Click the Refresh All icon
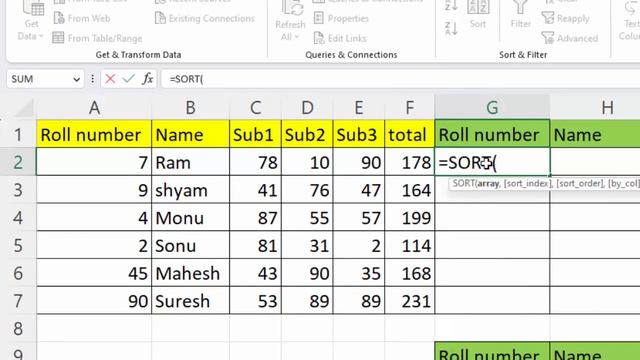640x360 pixels. pyautogui.click(x=292, y=8)
